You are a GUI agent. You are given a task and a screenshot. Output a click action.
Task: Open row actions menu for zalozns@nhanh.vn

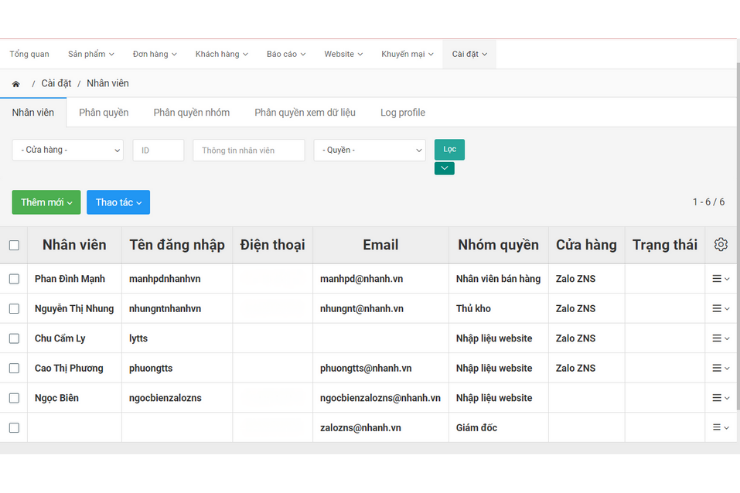coord(720,428)
